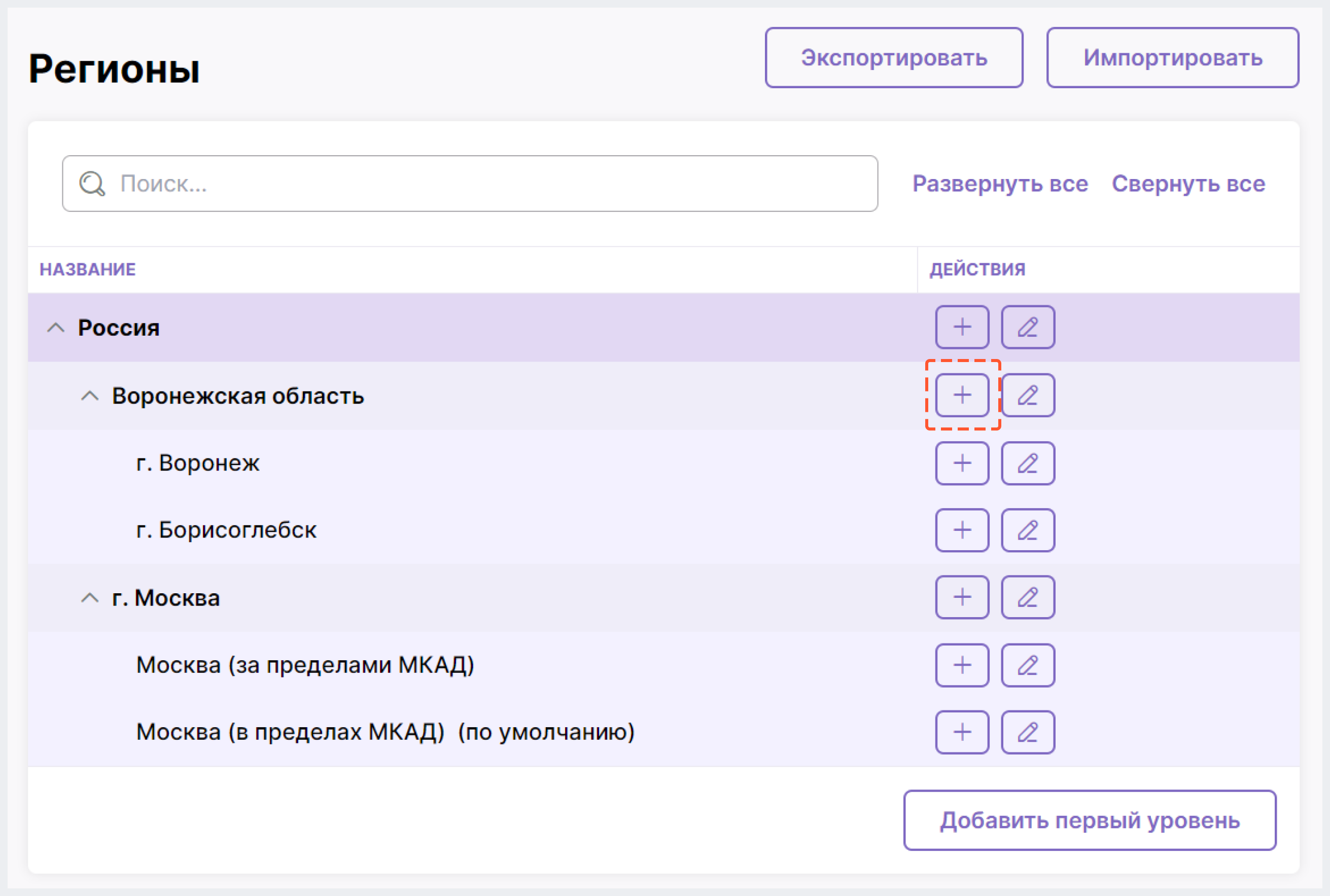Edit Москва (в пределах МКАД) entry
The image size is (1330, 896).
coord(1028,732)
